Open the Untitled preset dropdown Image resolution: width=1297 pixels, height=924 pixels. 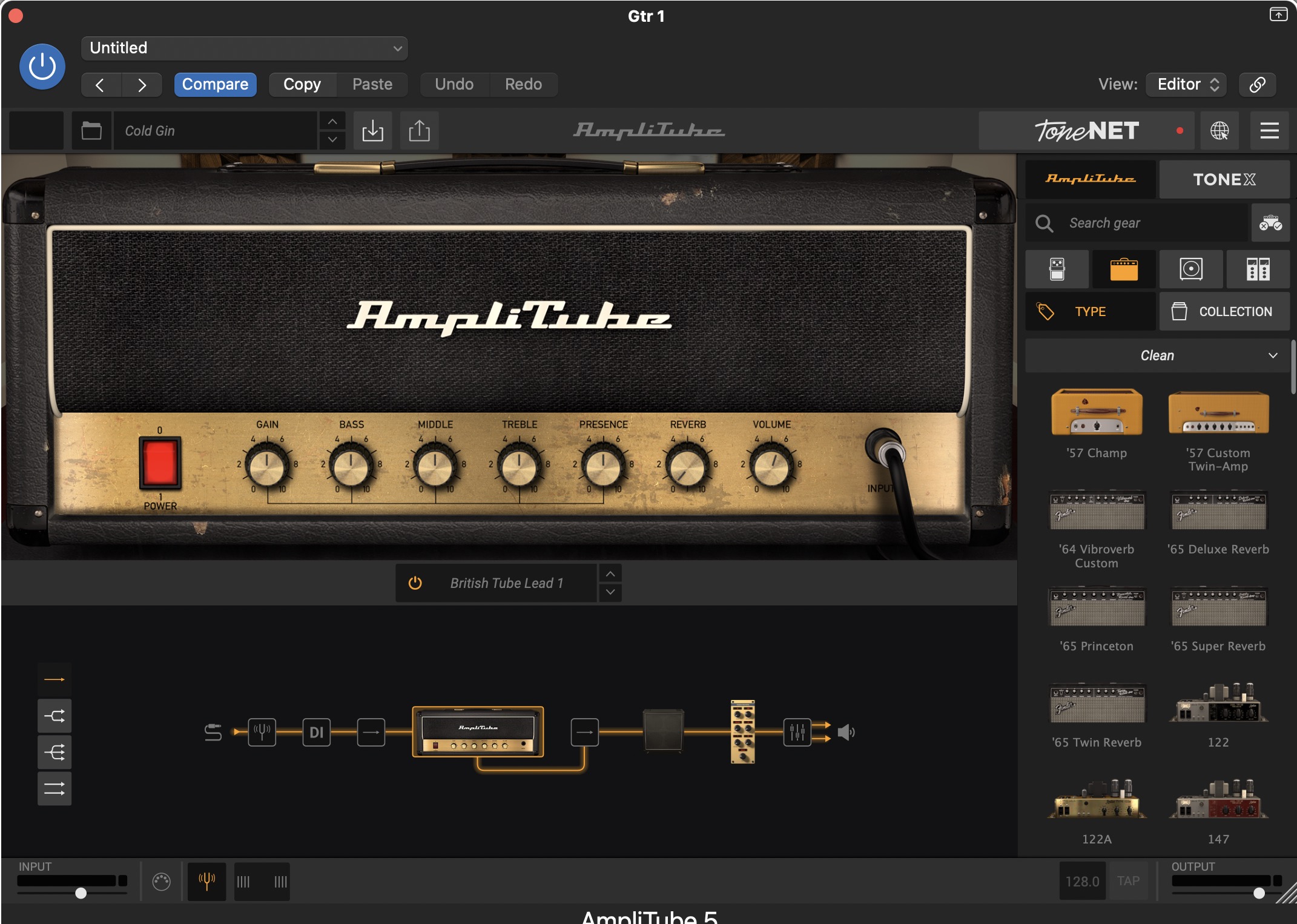pyautogui.click(x=244, y=48)
